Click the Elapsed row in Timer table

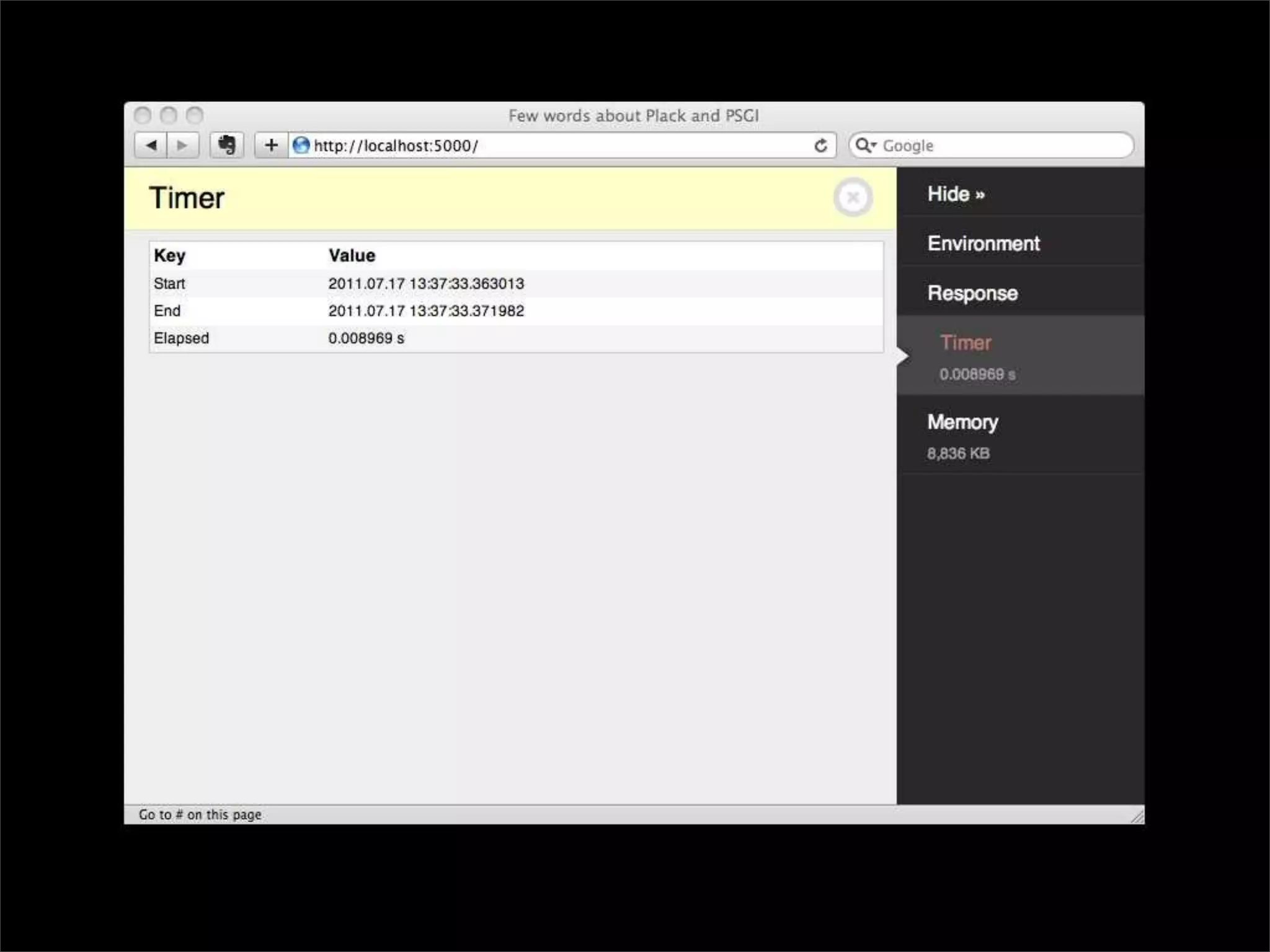point(181,338)
